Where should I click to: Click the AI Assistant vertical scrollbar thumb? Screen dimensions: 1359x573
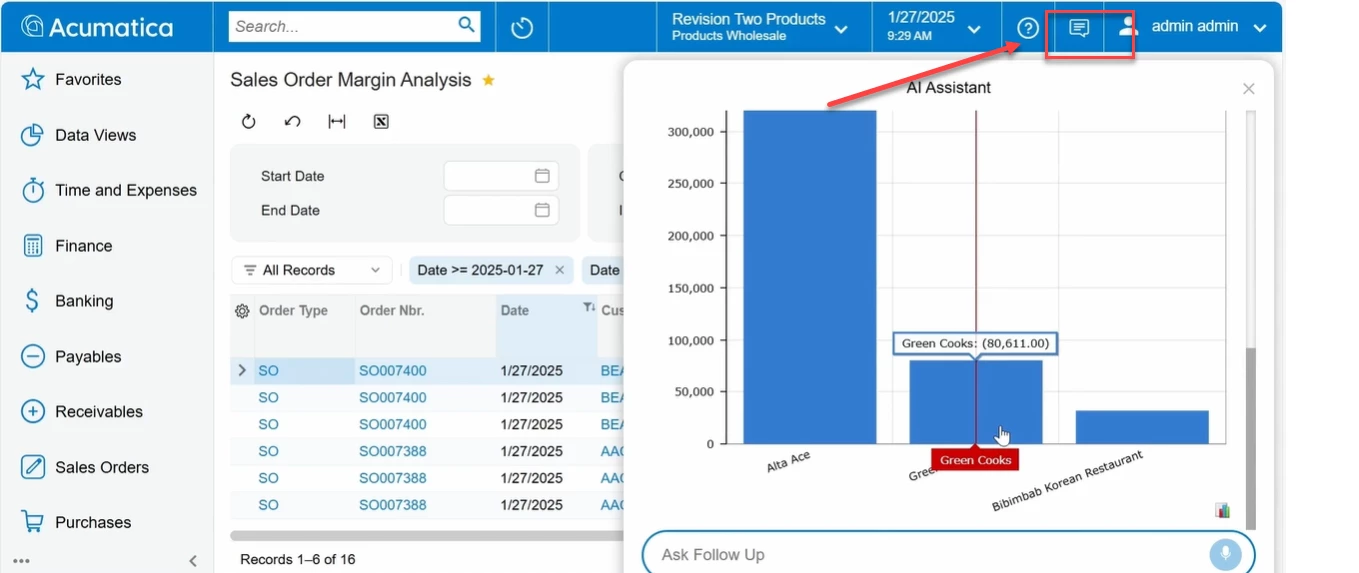point(1250,438)
